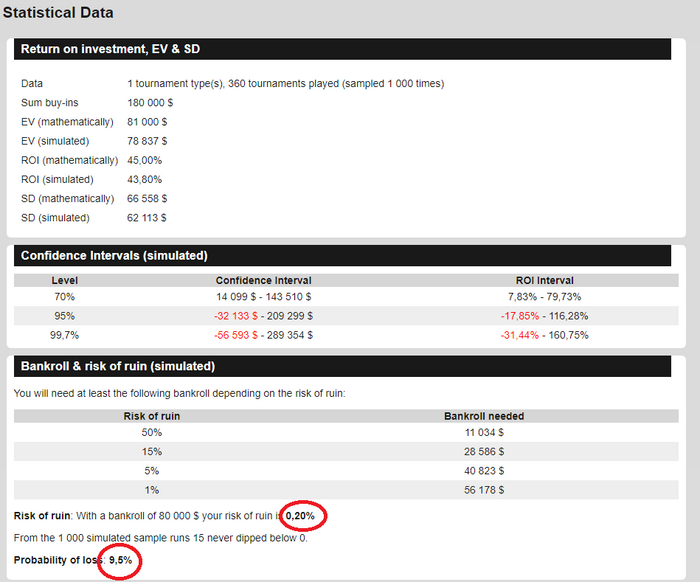Select the 15% risk of ruin cell
700x582 pixels.
point(152,452)
